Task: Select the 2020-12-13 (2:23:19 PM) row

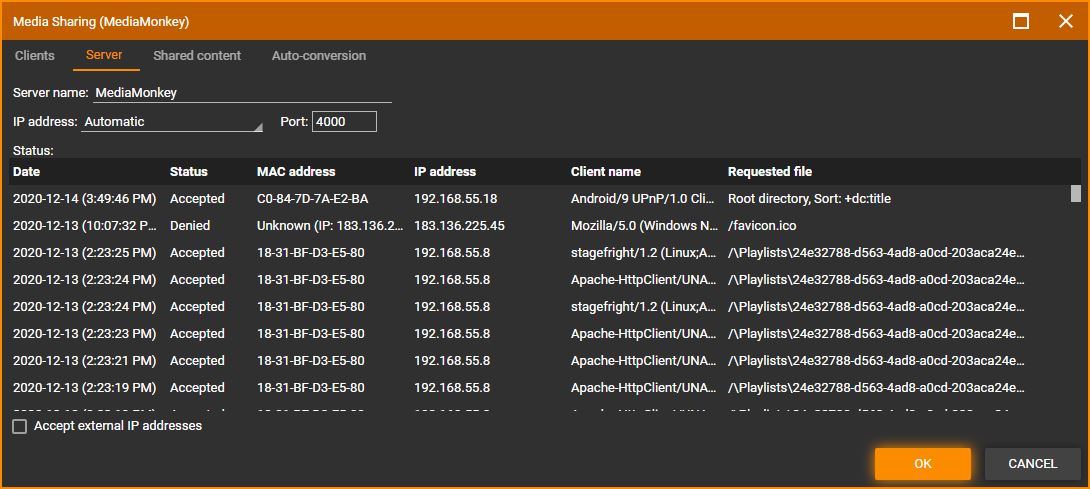Action: [x=539, y=388]
